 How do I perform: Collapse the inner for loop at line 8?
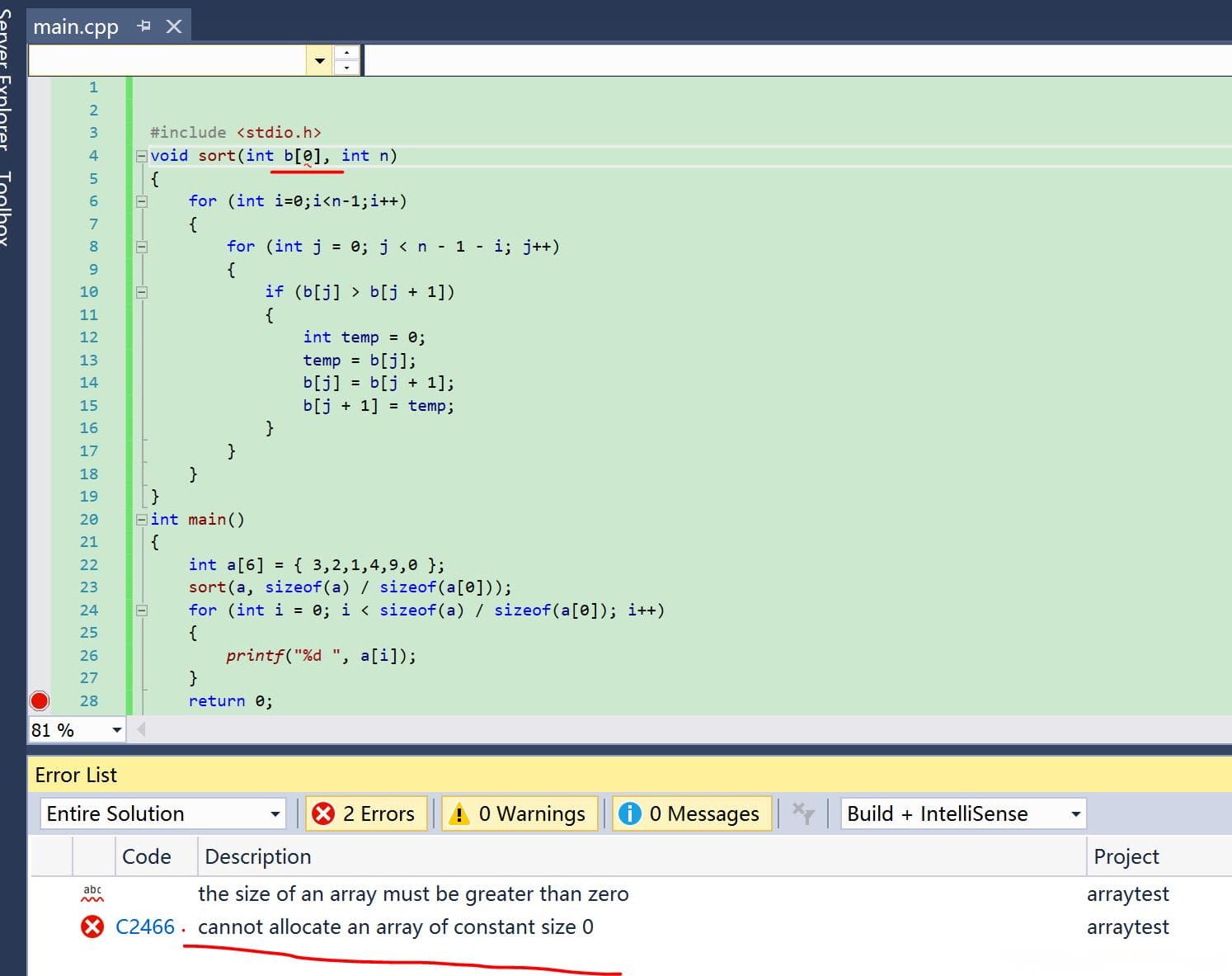(141, 247)
